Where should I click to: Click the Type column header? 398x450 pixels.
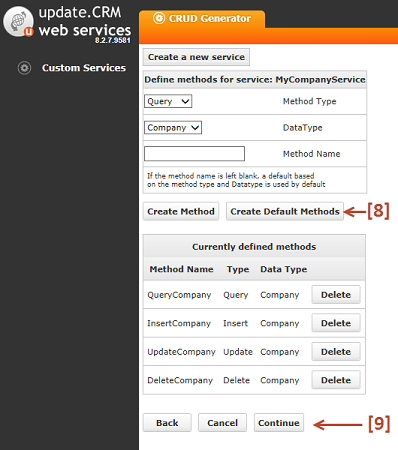coord(238,269)
